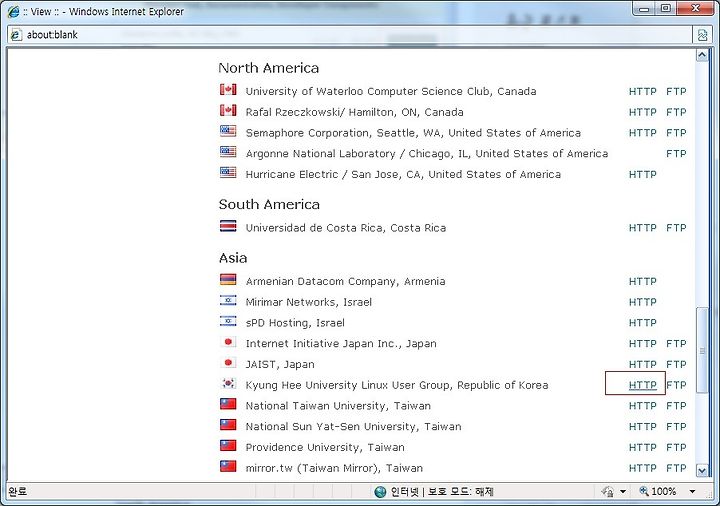Open FTP mirror for Rafal Rzeczkowski Hamilton
Viewport: 720px width, 506px height.
tap(676, 112)
